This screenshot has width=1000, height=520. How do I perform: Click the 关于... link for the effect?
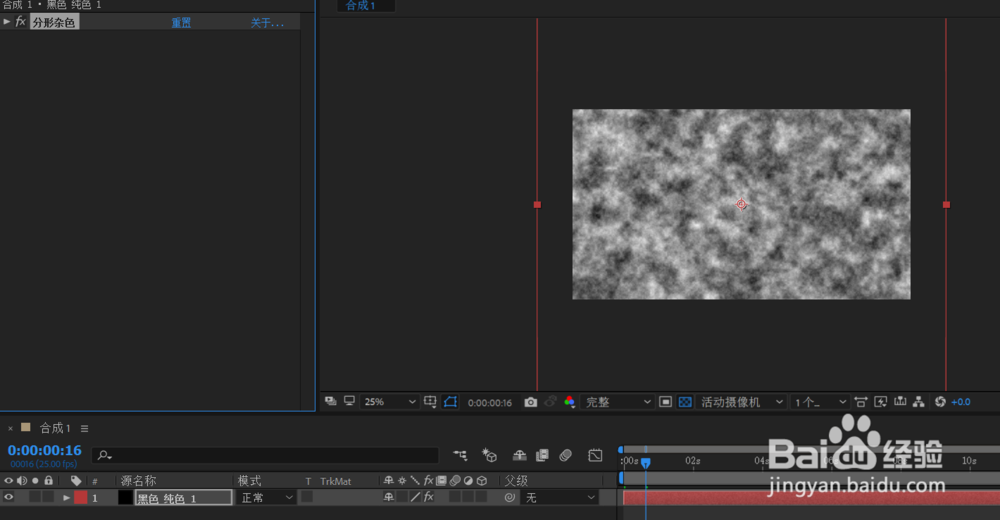(x=267, y=23)
